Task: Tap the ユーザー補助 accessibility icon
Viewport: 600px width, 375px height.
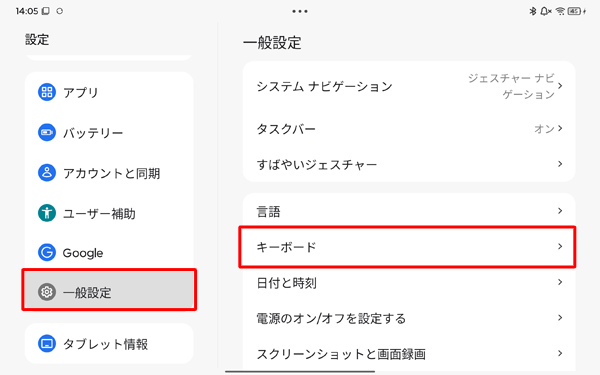Action: click(47, 213)
